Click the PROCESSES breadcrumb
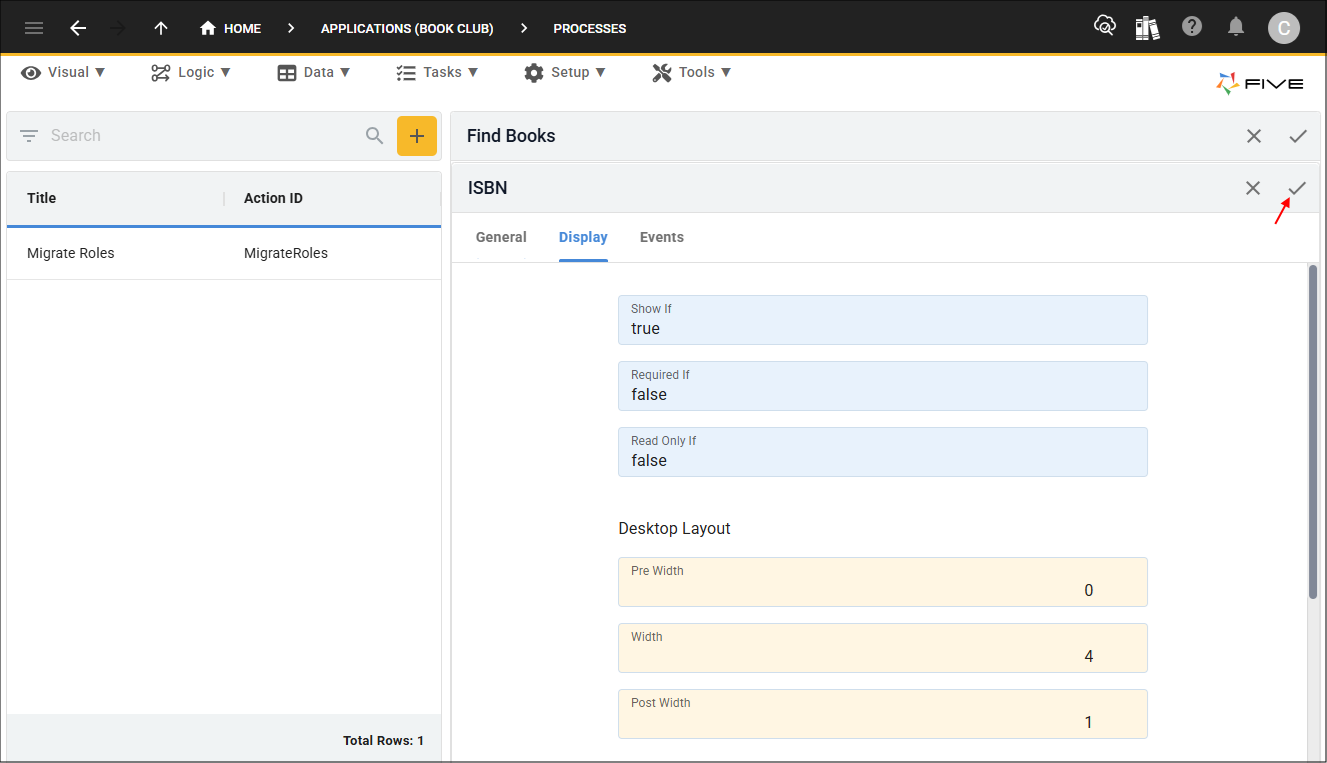 pos(590,28)
